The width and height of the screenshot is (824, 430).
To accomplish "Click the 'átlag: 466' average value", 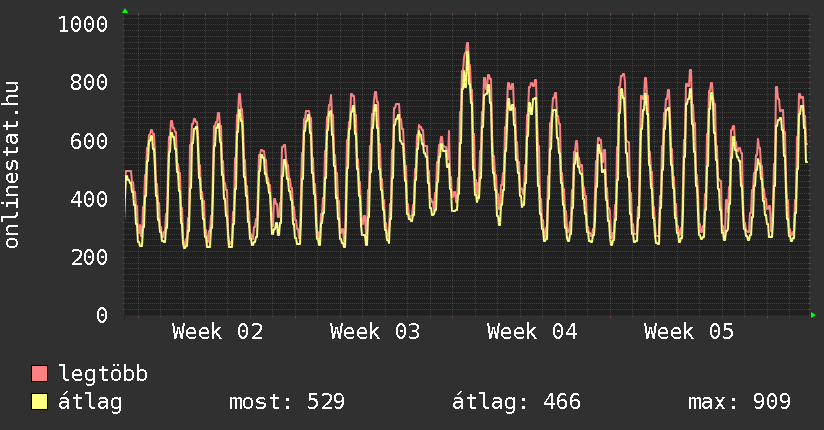I will click(x=516, y=402).
